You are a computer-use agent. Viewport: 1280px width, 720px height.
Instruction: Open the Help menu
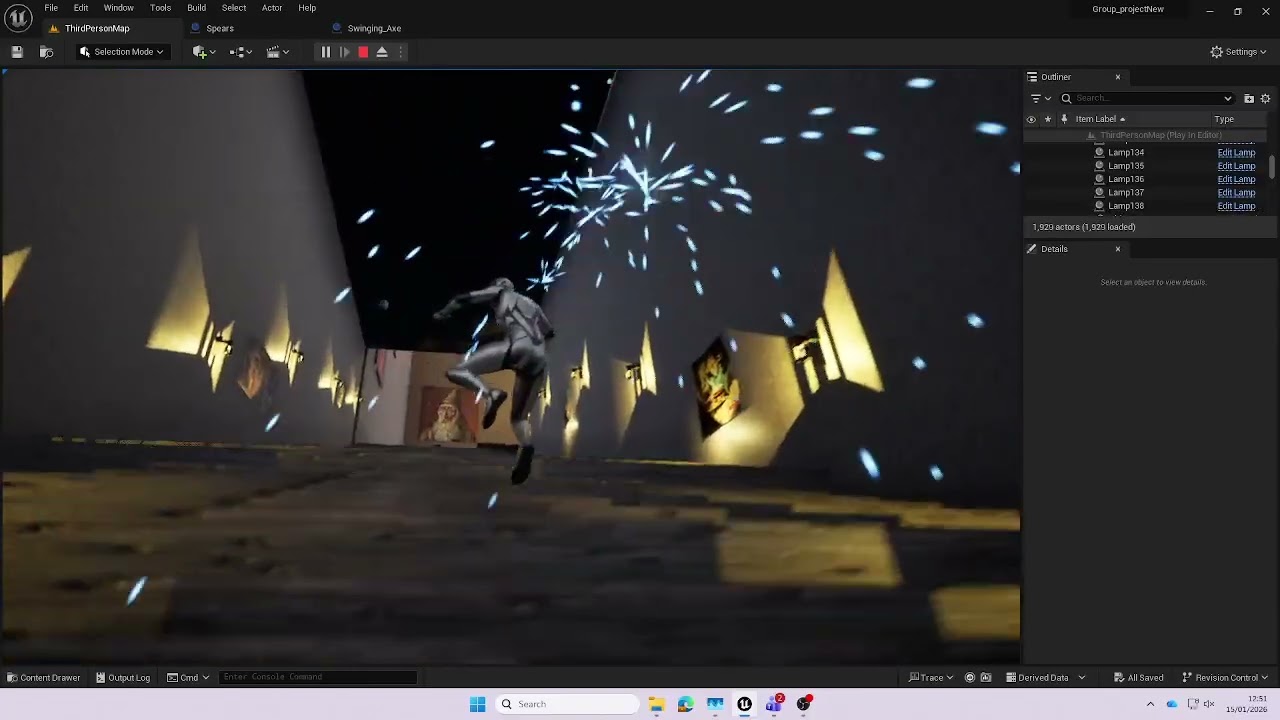click(x=307, y=8)
